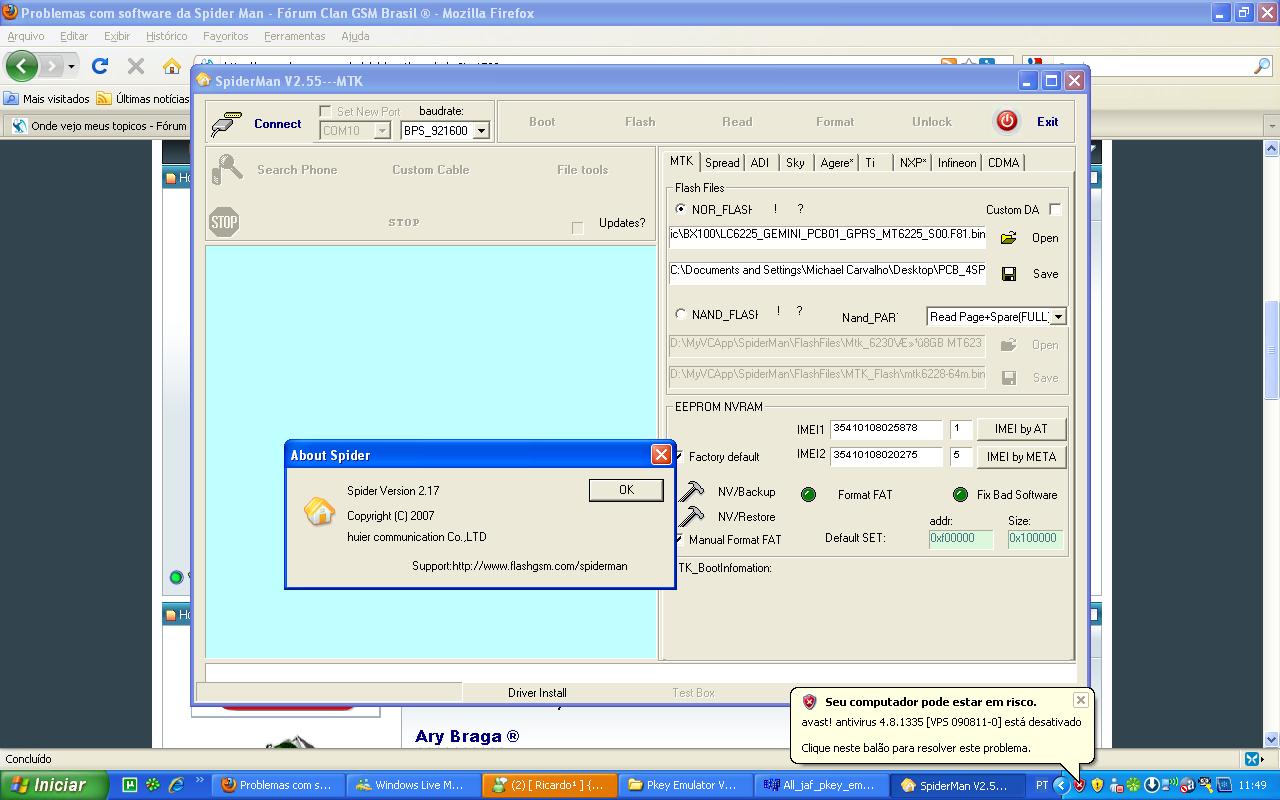Go back using Firefox back arrow
1280x800 pixels.
[x=22, y=67]
